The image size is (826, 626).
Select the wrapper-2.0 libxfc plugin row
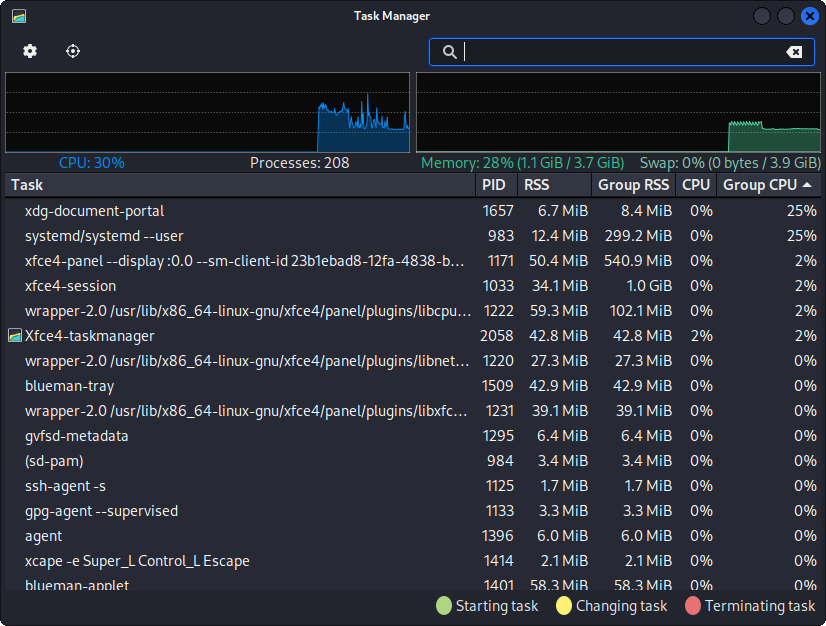pyautogui.click(x=413, y=411)
